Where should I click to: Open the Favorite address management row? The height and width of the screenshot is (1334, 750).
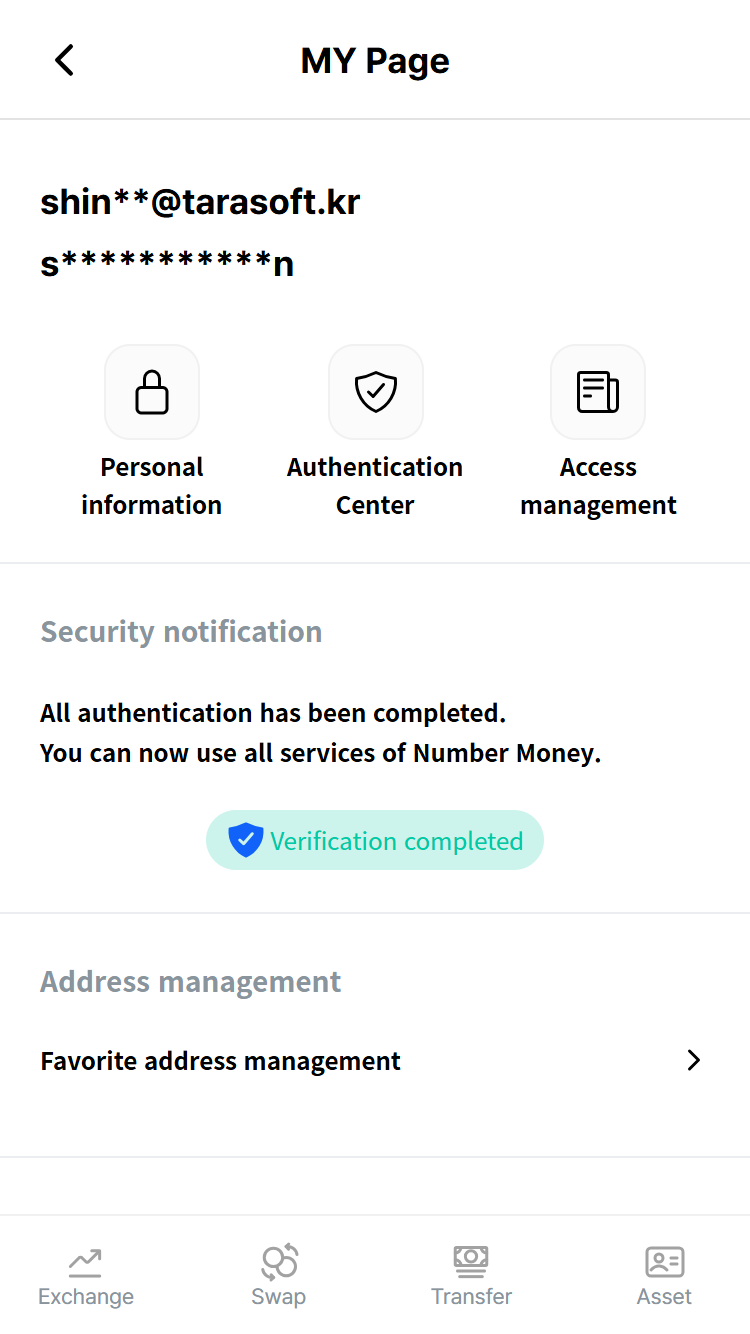point(375,1061)
